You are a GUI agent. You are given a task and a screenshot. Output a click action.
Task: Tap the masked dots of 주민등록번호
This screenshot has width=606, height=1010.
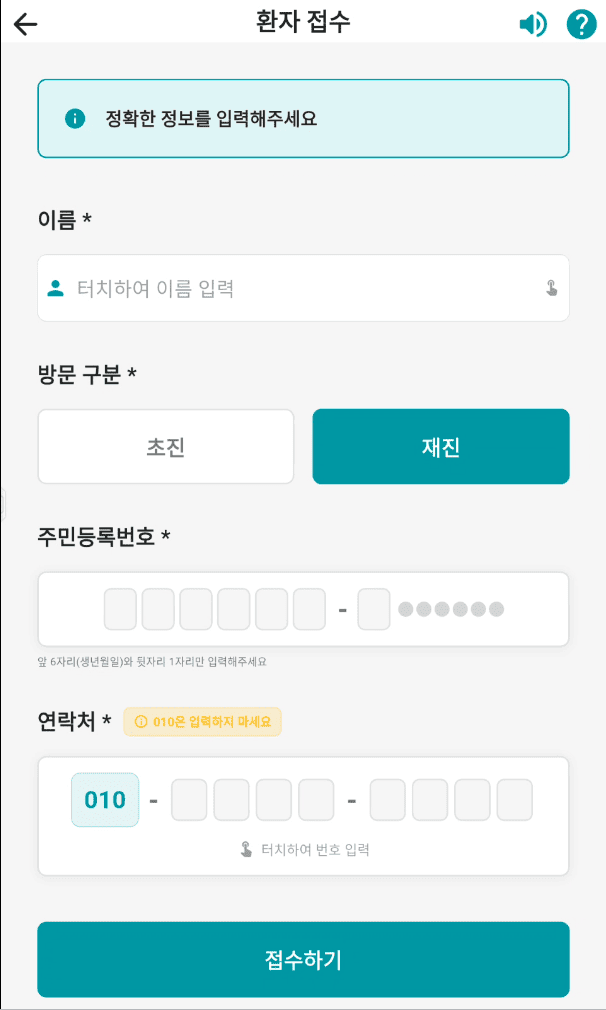tap(451, 609)
